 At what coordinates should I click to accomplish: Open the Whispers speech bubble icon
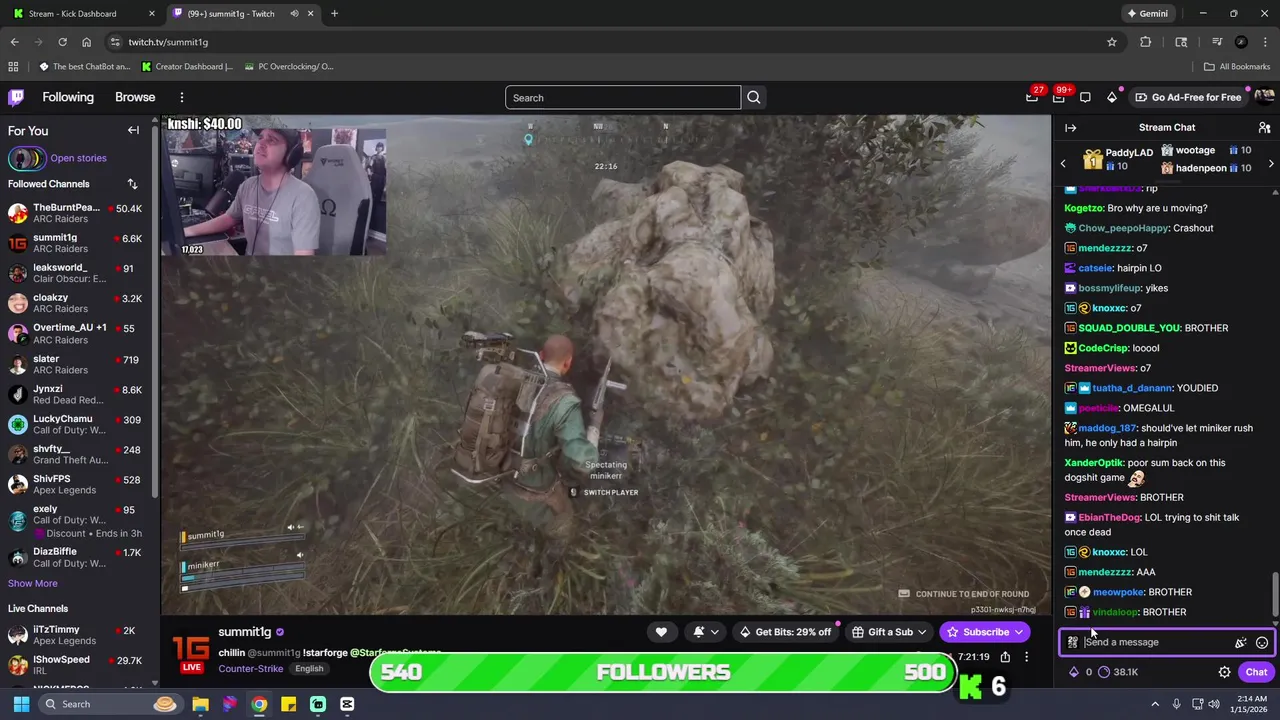coord(1085,97)
